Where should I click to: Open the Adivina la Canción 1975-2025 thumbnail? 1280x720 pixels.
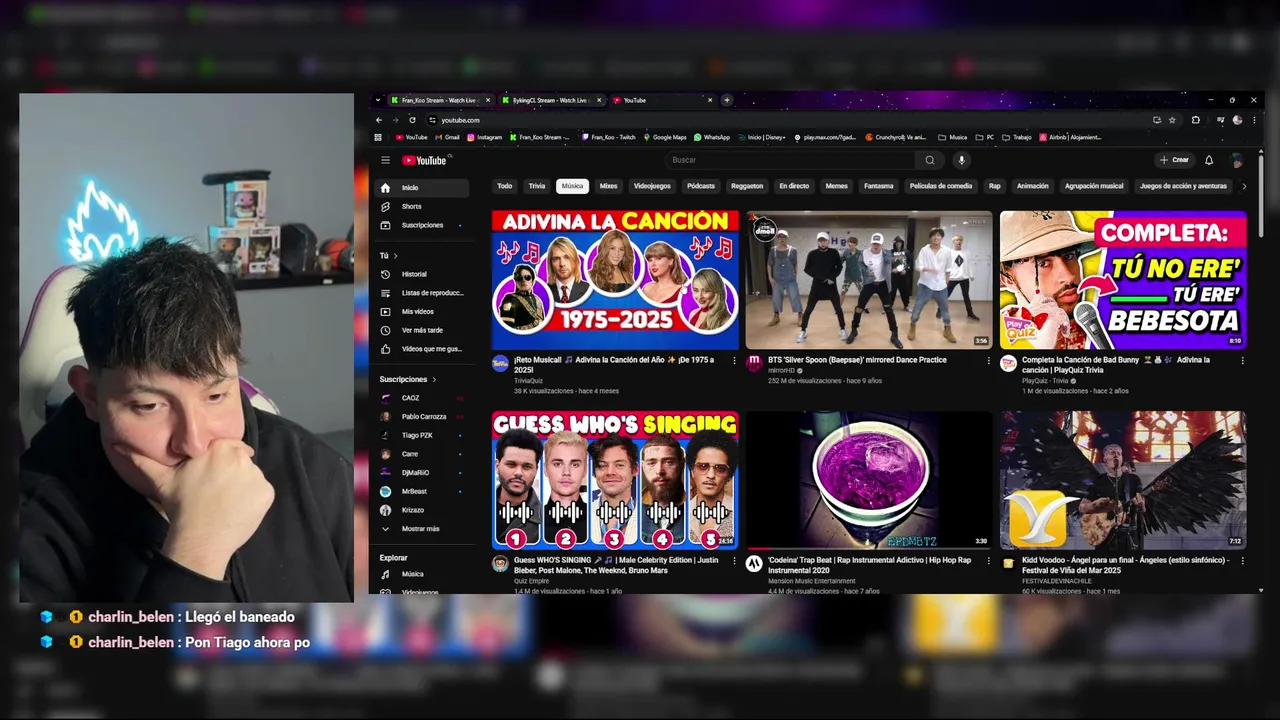coord(615,279)
